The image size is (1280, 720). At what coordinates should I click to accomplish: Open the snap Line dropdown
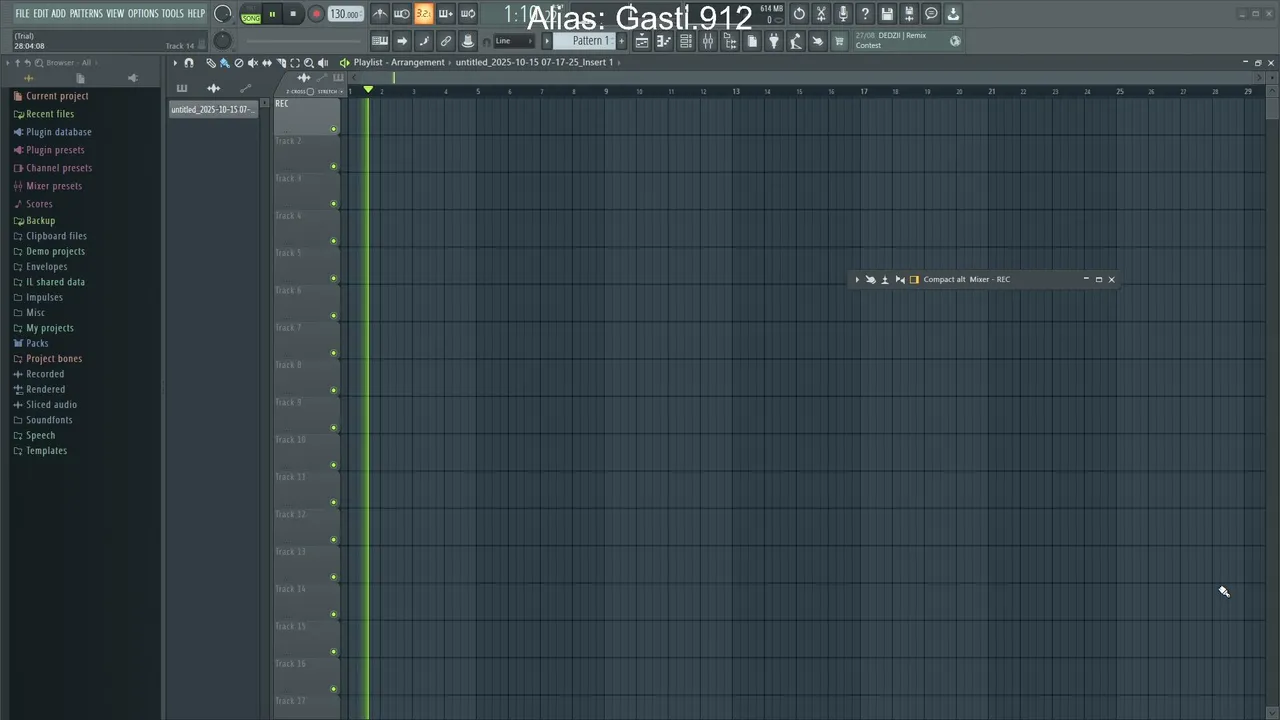tap(515, 41)
